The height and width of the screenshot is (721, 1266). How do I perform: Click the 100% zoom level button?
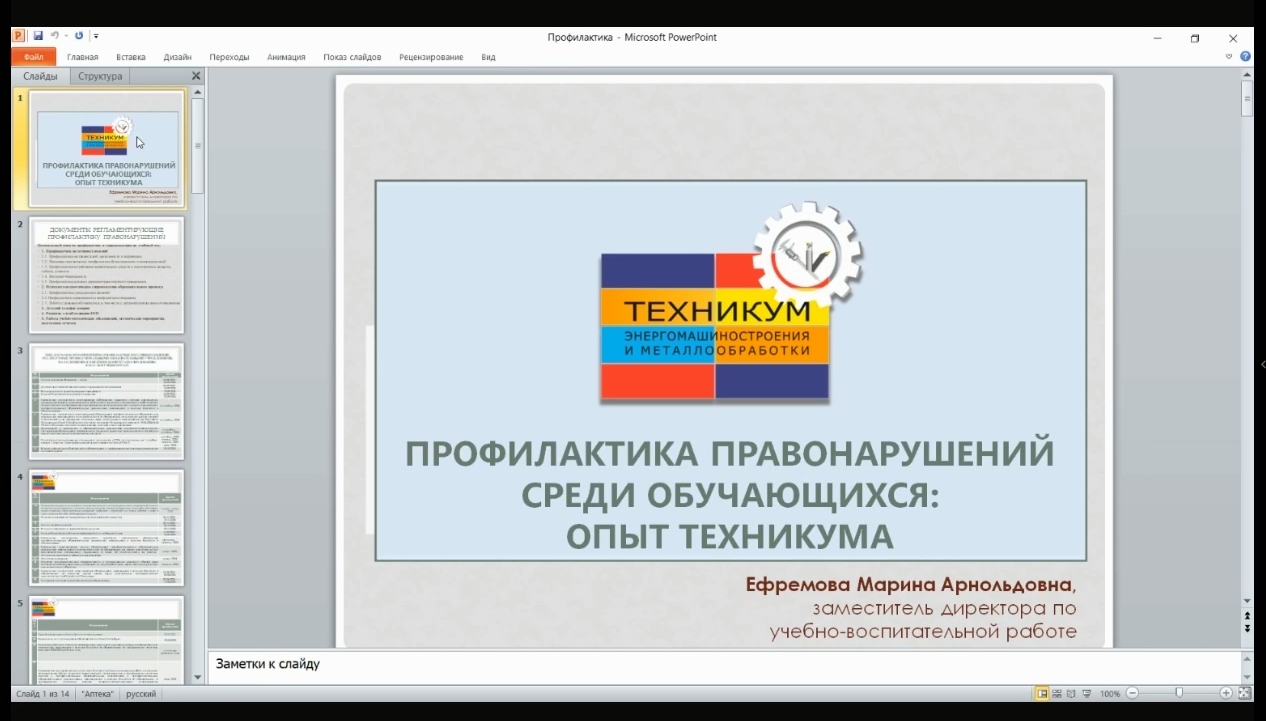1109,693
